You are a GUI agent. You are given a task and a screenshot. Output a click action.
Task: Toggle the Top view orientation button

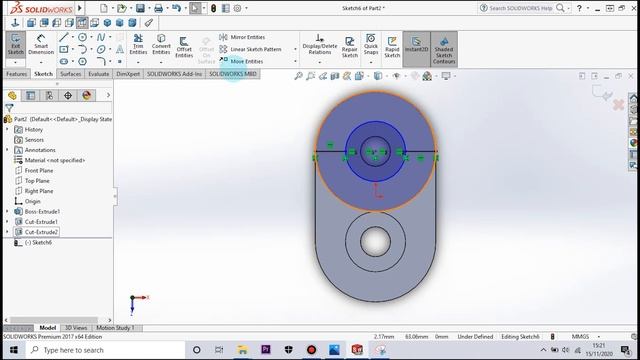coord(82,23)
